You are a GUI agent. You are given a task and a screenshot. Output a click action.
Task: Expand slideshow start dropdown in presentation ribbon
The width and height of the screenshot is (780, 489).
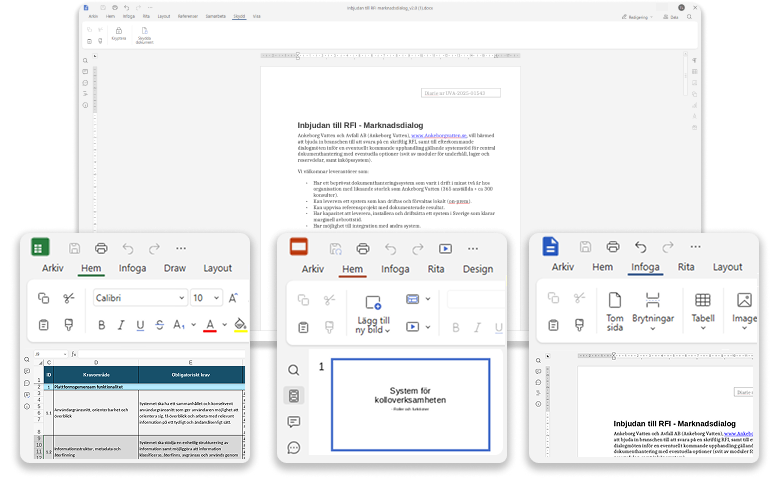pyautogui.click(x=428, y=327)
